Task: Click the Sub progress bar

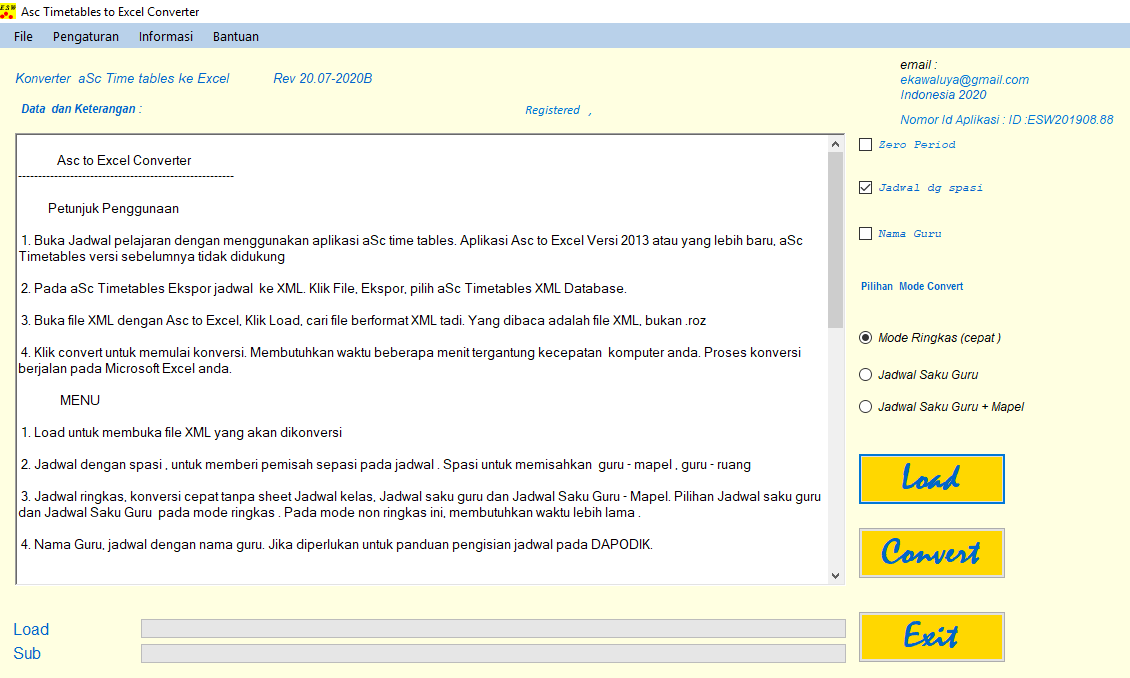Action: coord(493,654)
